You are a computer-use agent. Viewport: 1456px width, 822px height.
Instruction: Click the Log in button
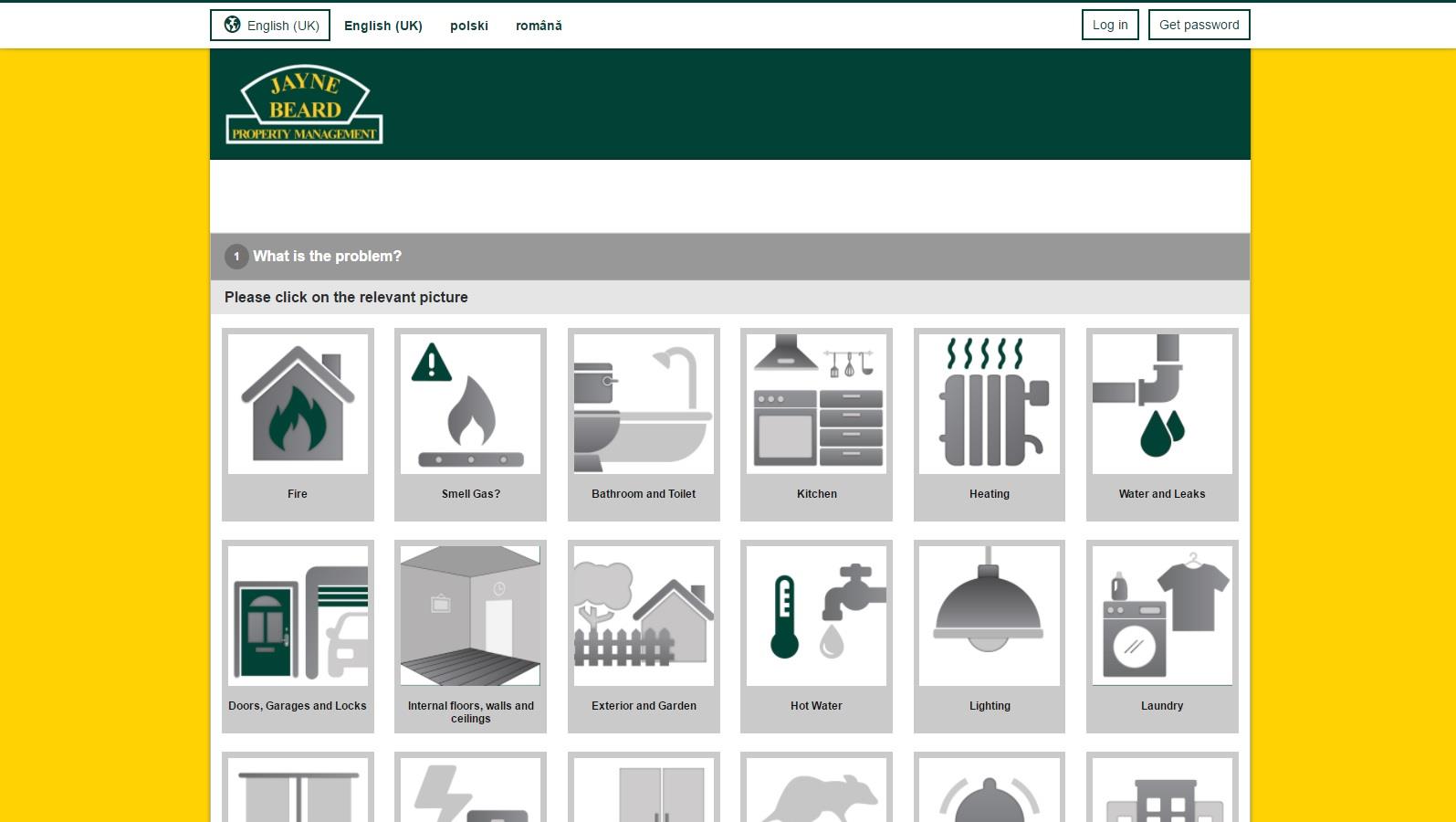point(1110,25)
